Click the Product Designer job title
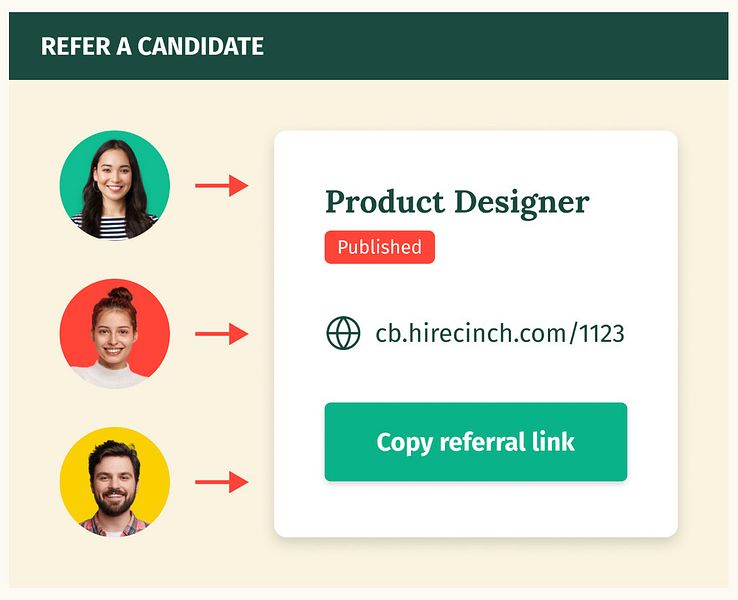The image size is (738, 600). click(x=457, y=202)
